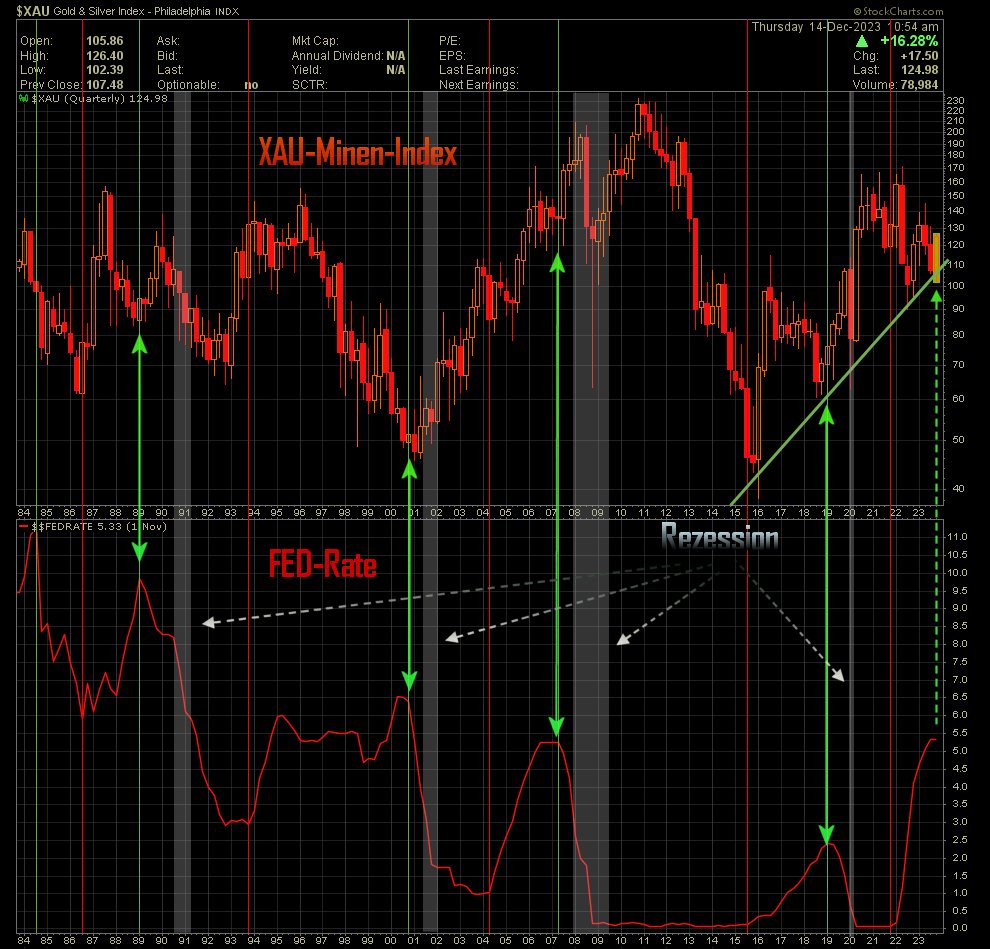
Task: Click the 0.0 label on the rate axis
Action: point(960,928)
